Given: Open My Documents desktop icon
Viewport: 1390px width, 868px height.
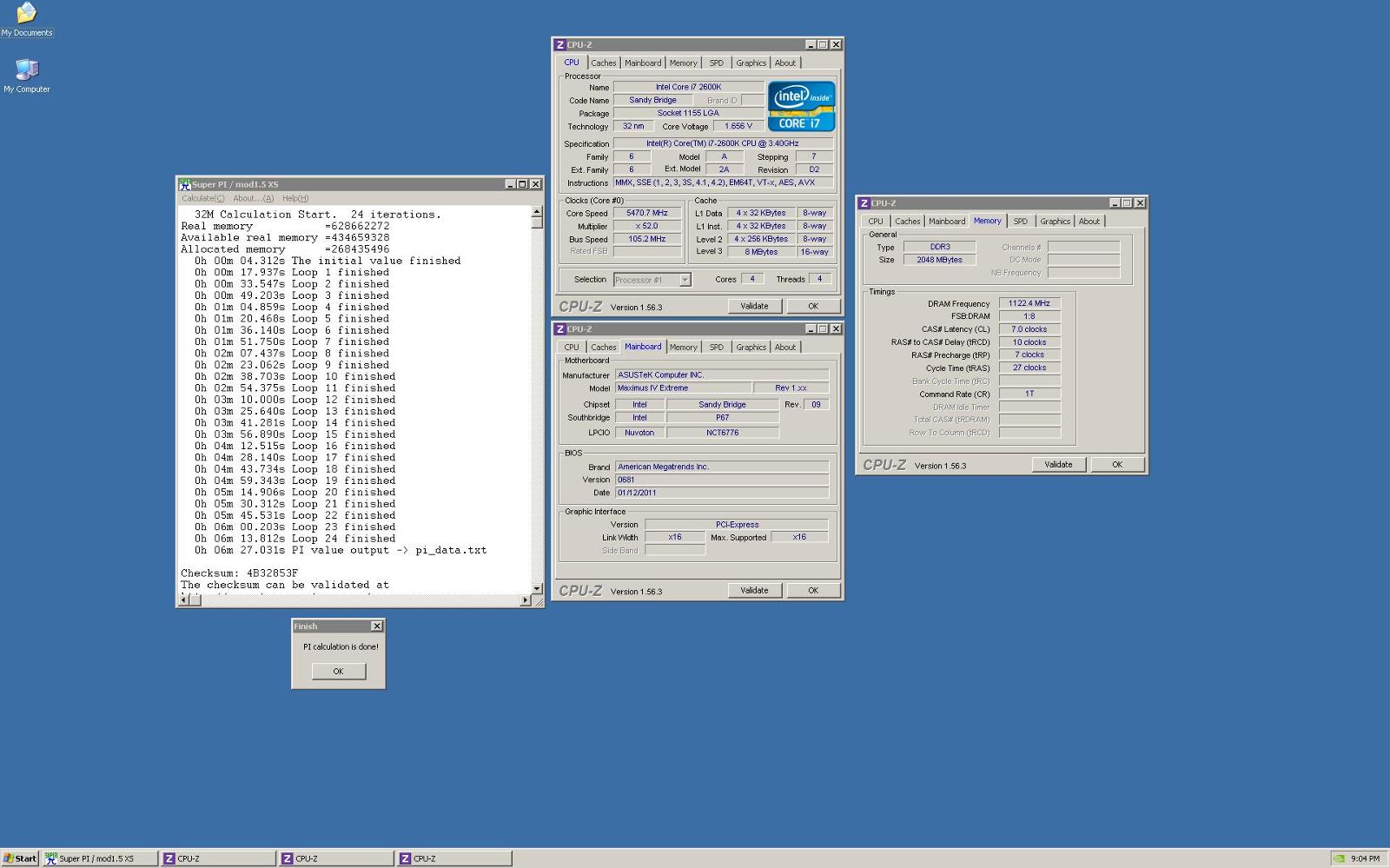Looking at the screenshot, I should pos(26,19).
